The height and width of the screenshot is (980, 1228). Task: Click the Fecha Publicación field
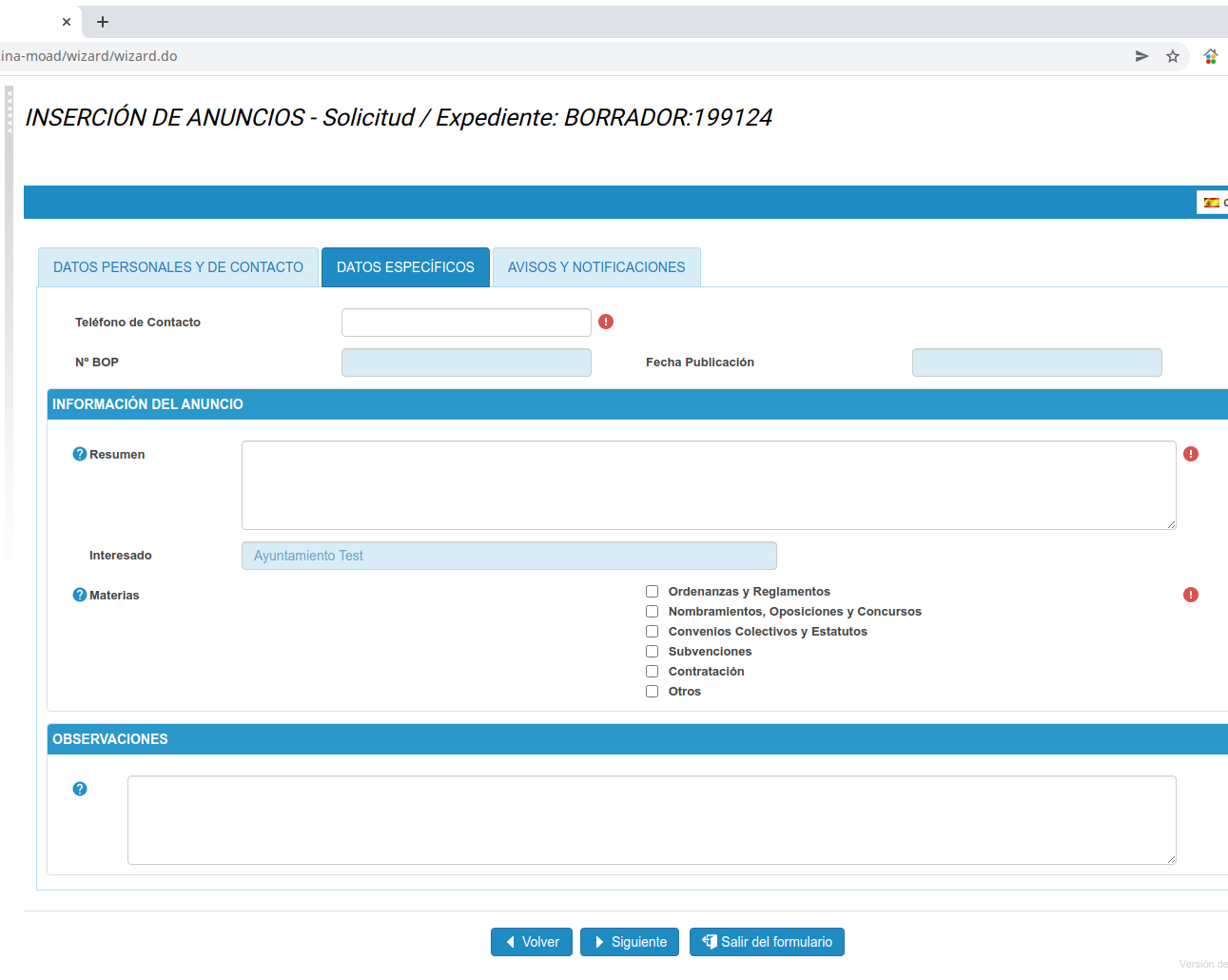[x=1037, y=363]
